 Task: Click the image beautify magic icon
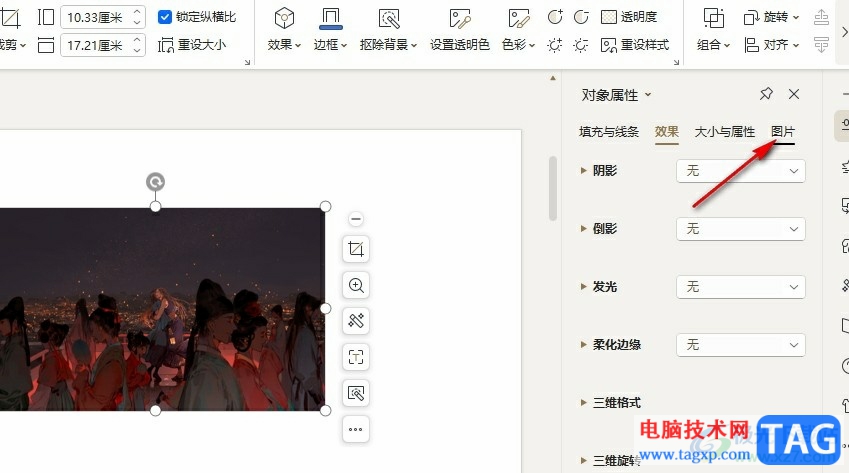coord(356,321)
